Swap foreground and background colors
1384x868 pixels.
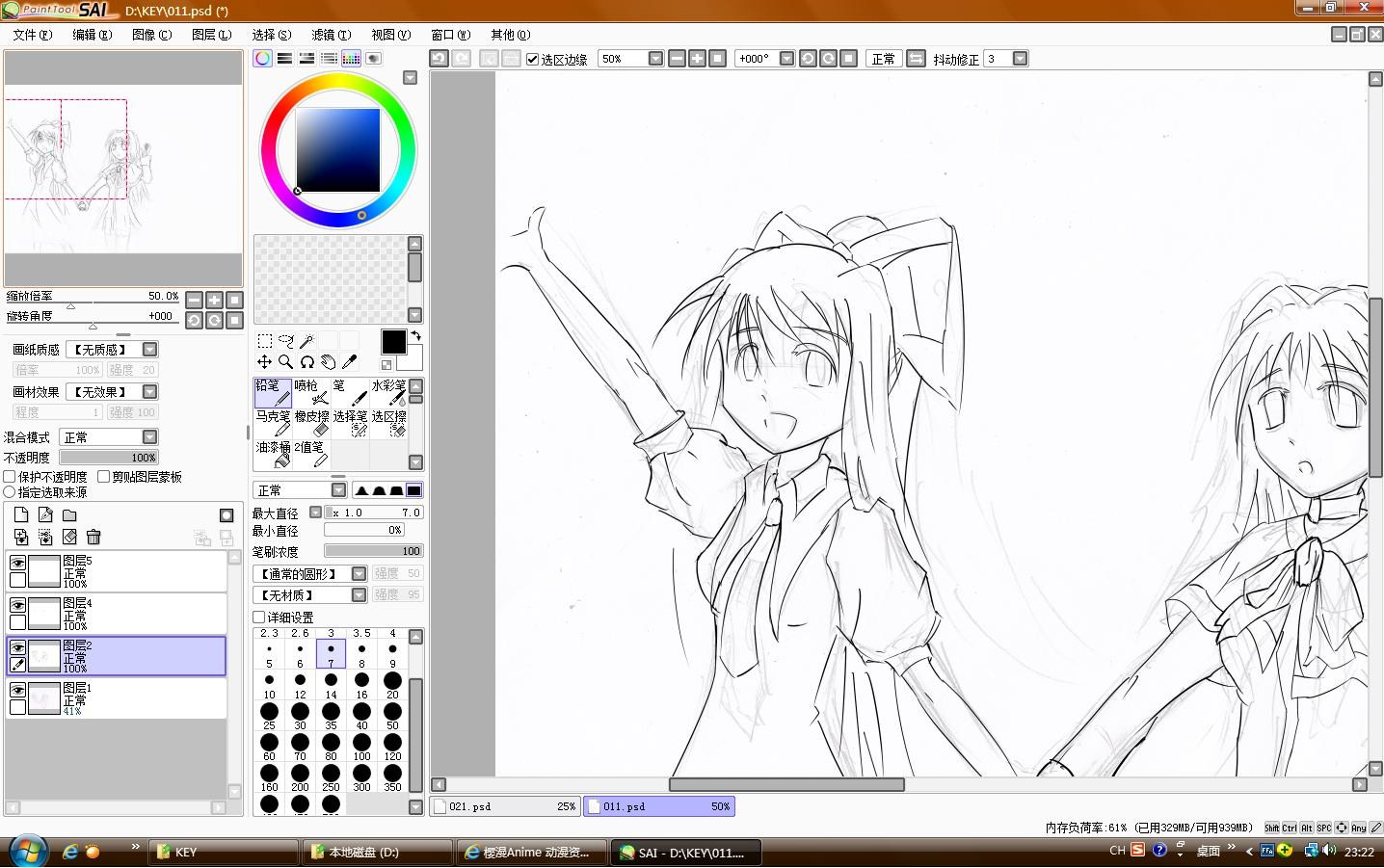pyautogui.click(x=416, y=336)
